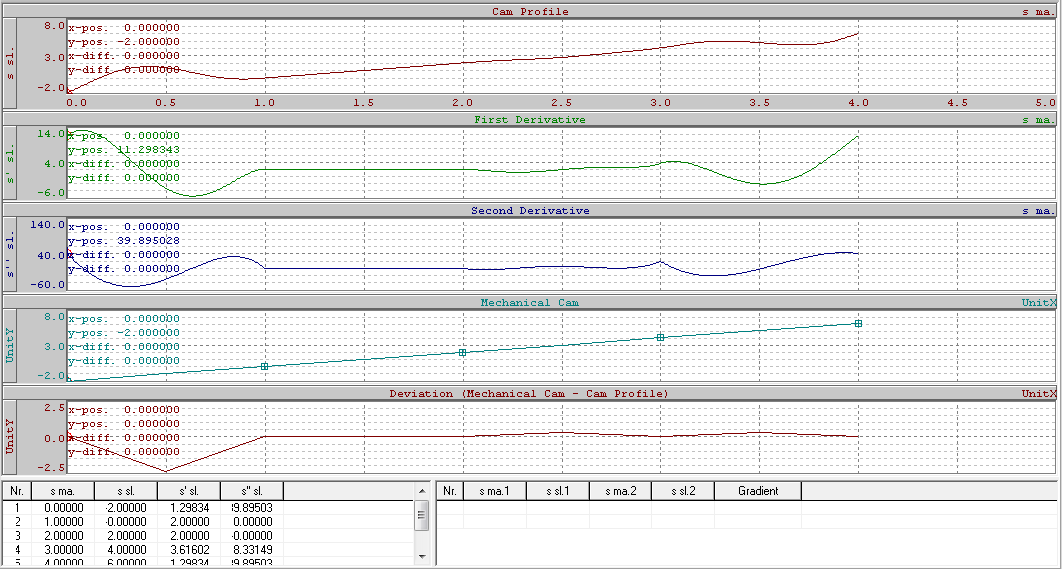Screen dimensions: 1062x569
Task: Click the 'y-pos. 11.298343' readout in First Derivative
Action: [124, 150]
